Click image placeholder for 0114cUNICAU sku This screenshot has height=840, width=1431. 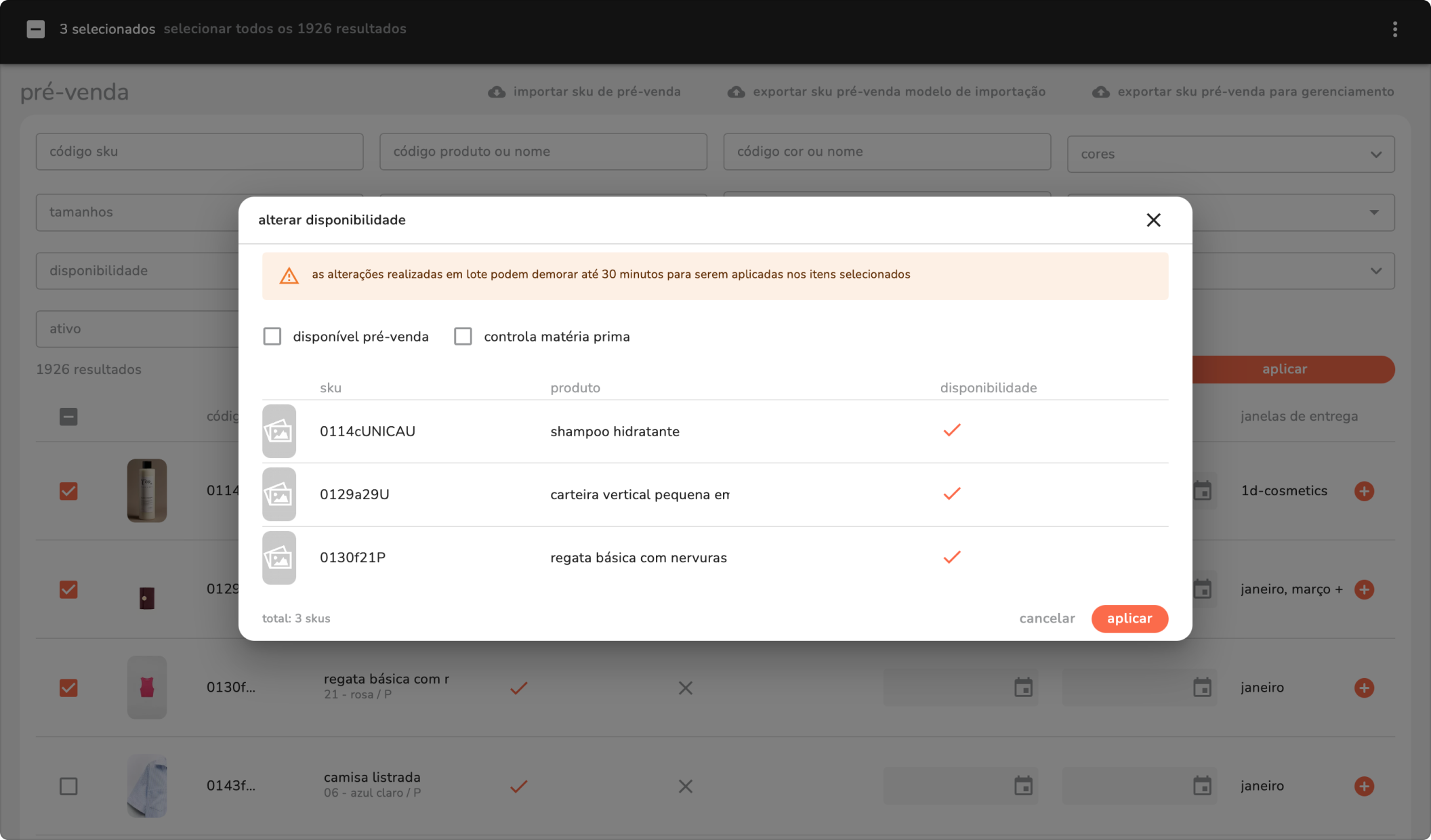279,432
